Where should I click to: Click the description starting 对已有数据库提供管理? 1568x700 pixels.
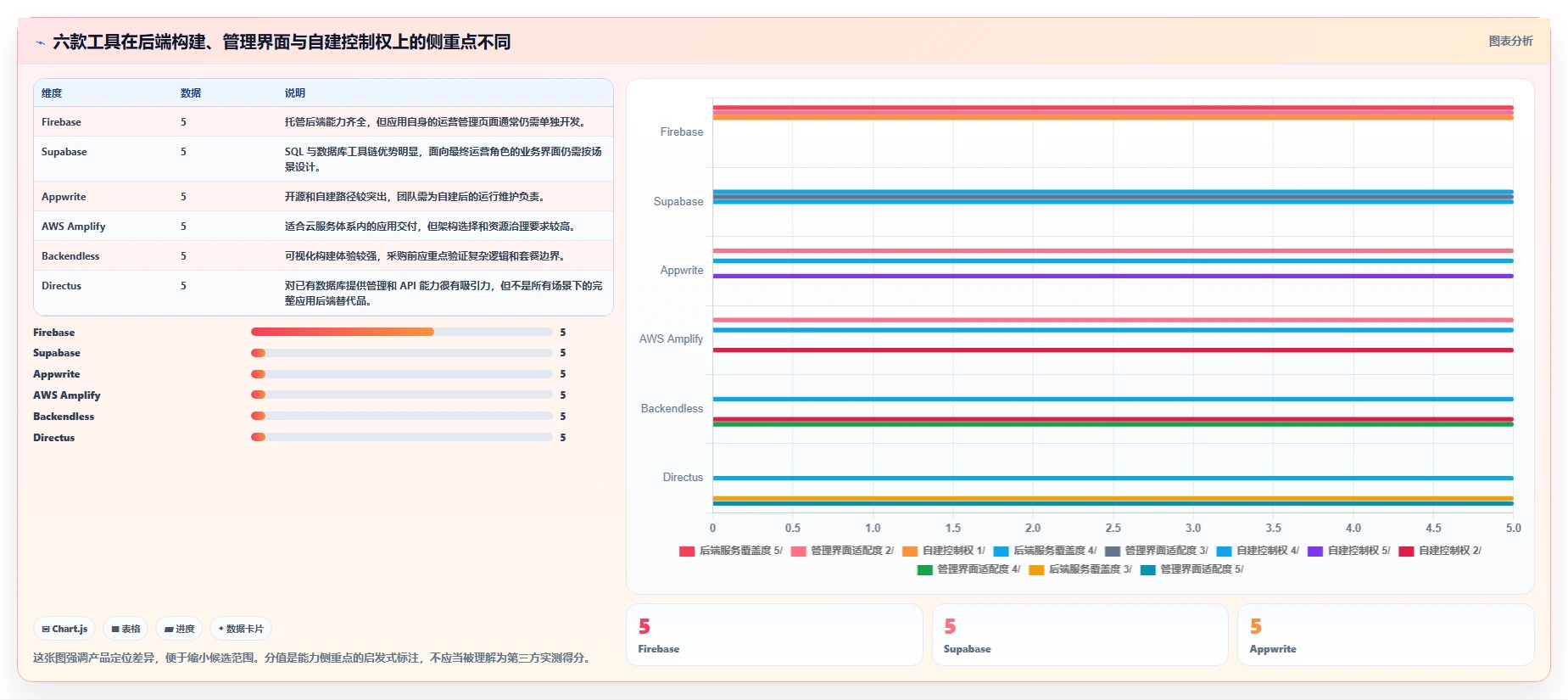(444, 294)
